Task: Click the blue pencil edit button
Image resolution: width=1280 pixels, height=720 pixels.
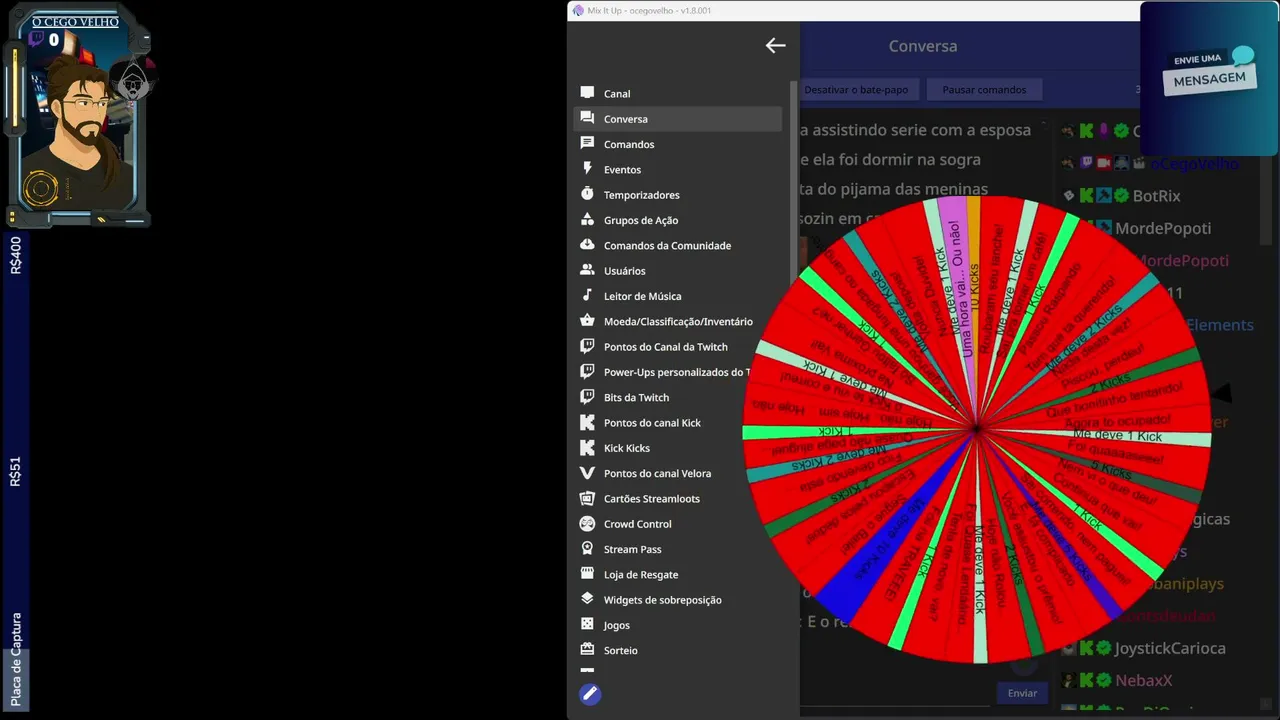Action: 590,693
